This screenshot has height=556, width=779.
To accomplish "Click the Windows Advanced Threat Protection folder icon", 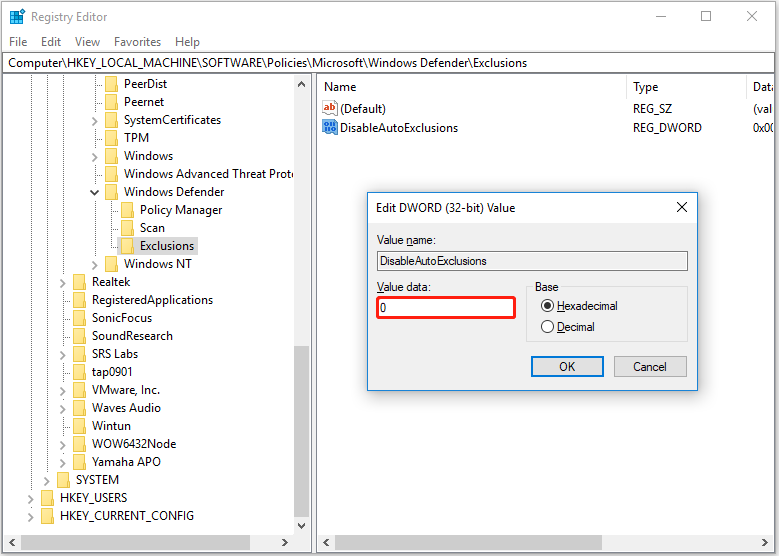I will (x=112, y=174).
